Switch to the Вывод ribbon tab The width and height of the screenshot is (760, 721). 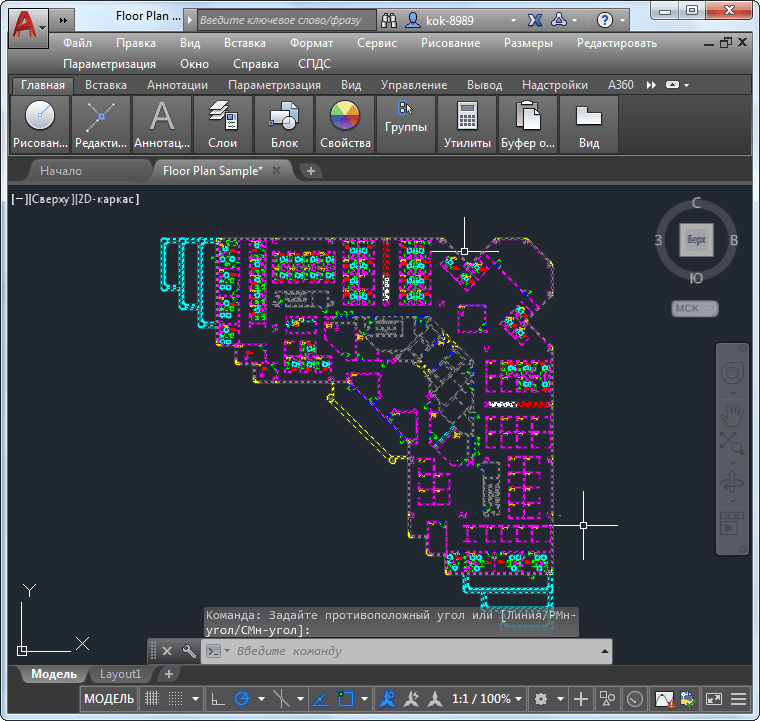[485, 85]
